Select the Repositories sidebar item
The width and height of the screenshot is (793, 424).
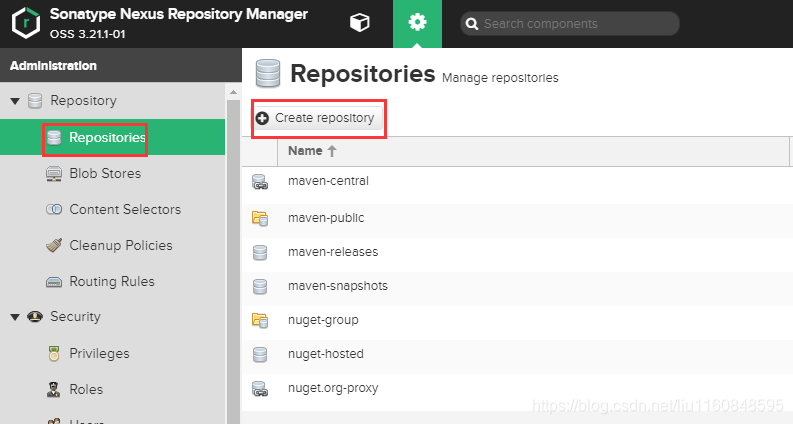[112, 137]
